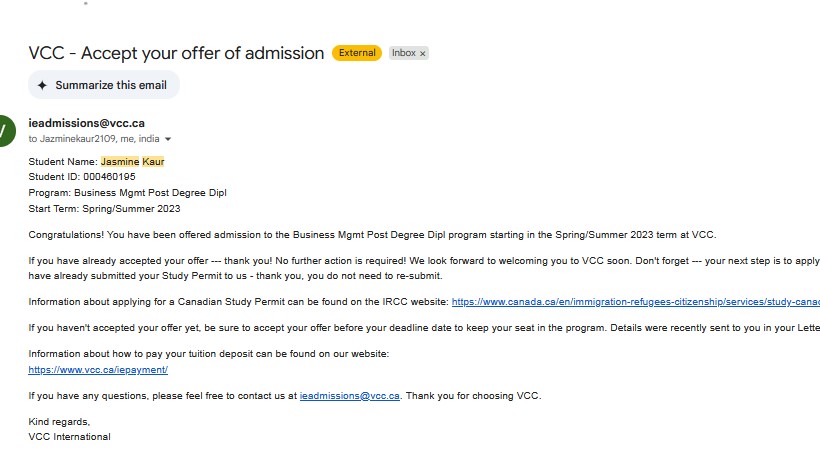820x473 pixels.
Task: Expand recipient details with the small arrow
Action: (x=168, y=139)
